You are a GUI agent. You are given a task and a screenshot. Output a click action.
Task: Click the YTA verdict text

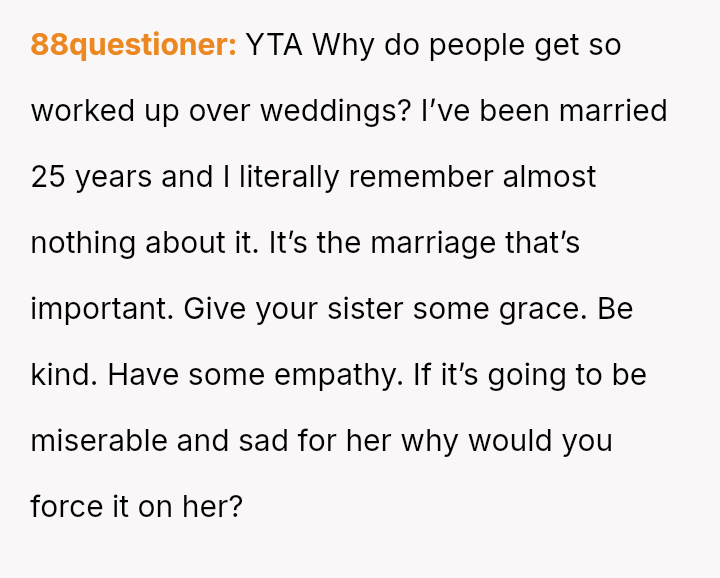click(x=274, y=45)
